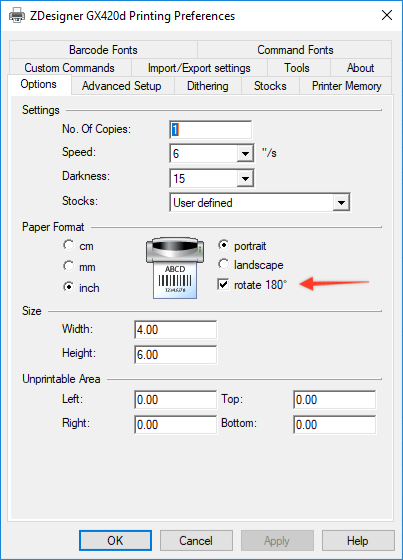
Task: Switch to the Advanced Setup tab
Action: tap(121, 86)
